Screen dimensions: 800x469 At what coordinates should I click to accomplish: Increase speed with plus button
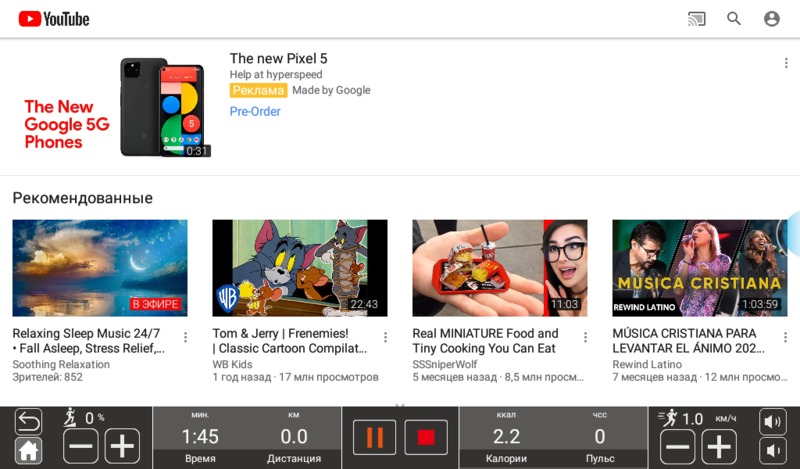click(719, 447)
